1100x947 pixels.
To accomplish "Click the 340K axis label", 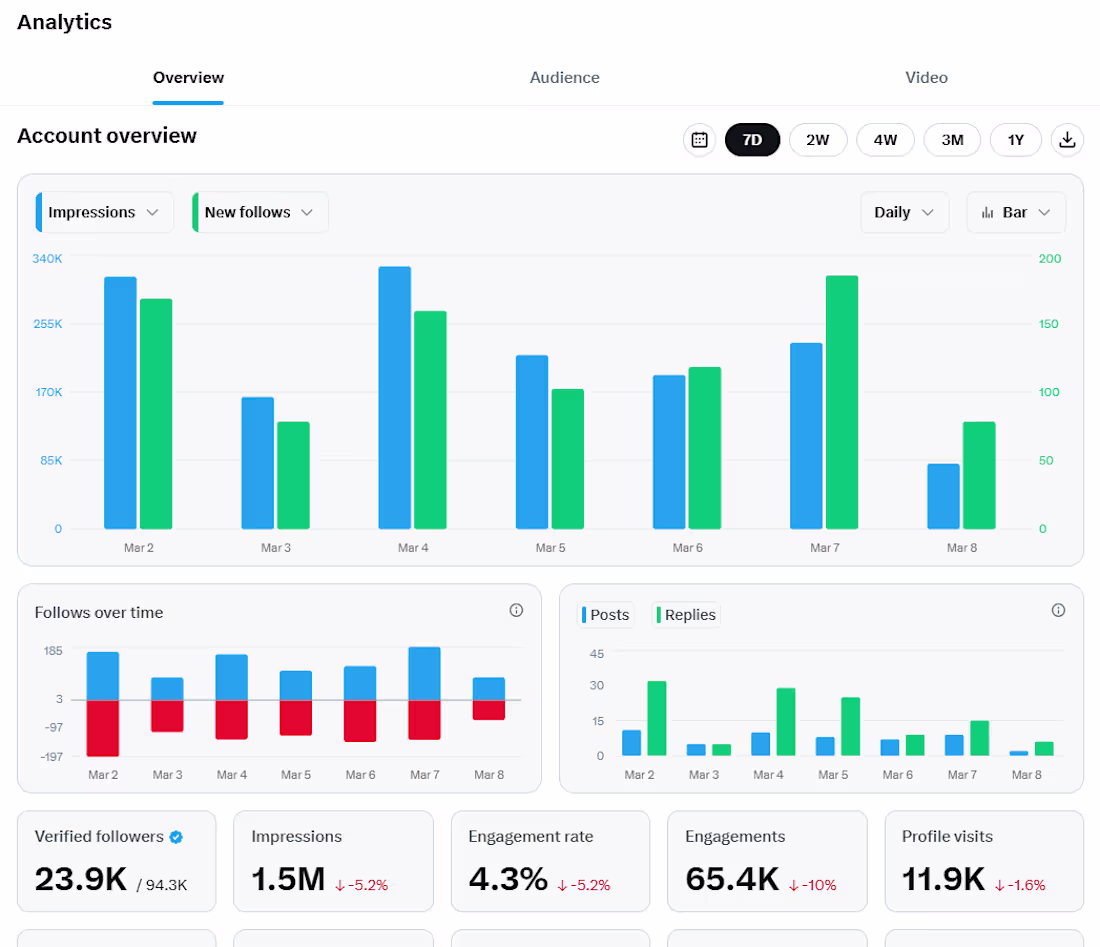I will pos(47,259).
